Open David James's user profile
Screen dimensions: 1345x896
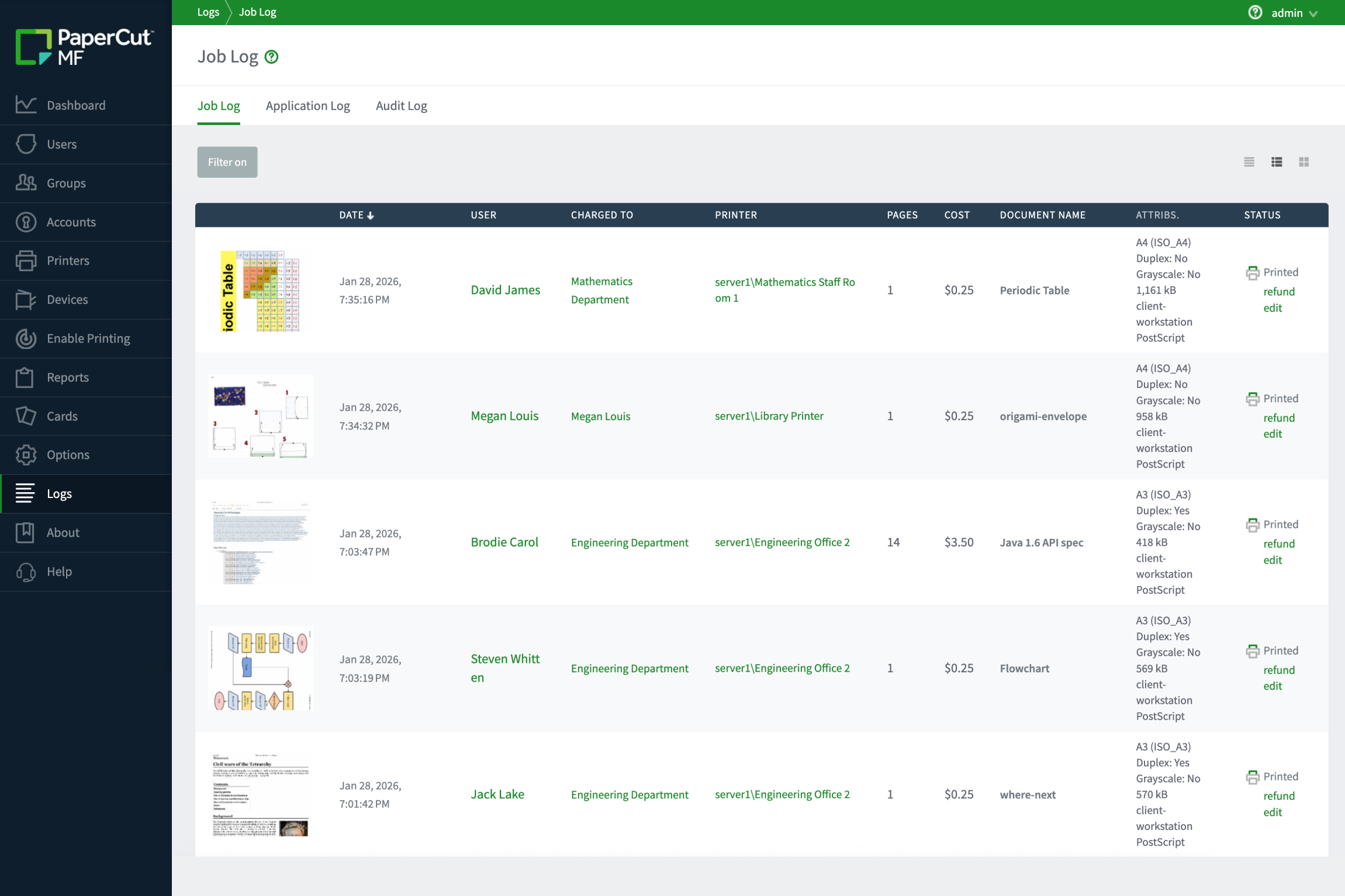[504, 289]
